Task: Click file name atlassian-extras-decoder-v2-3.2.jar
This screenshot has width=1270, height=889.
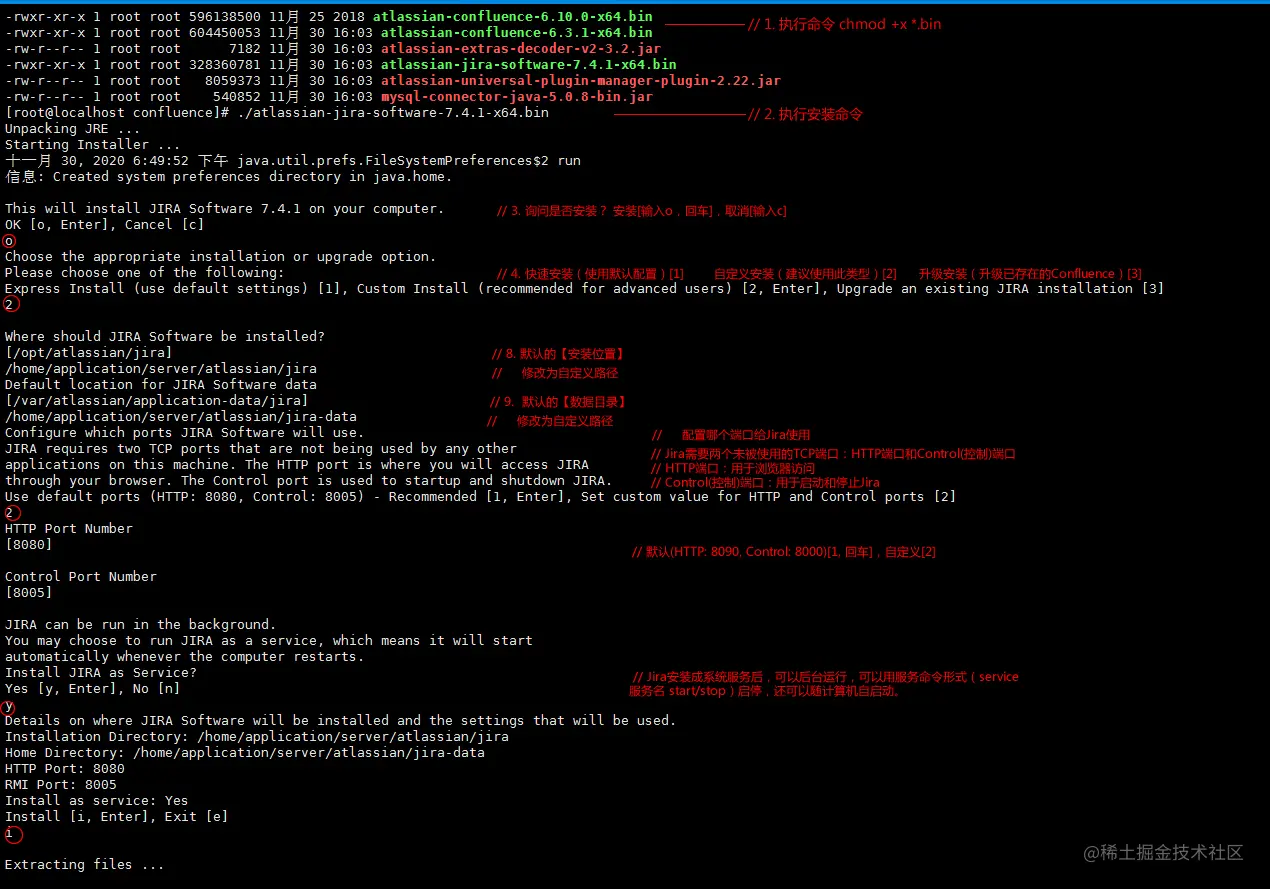Action: 520,49
